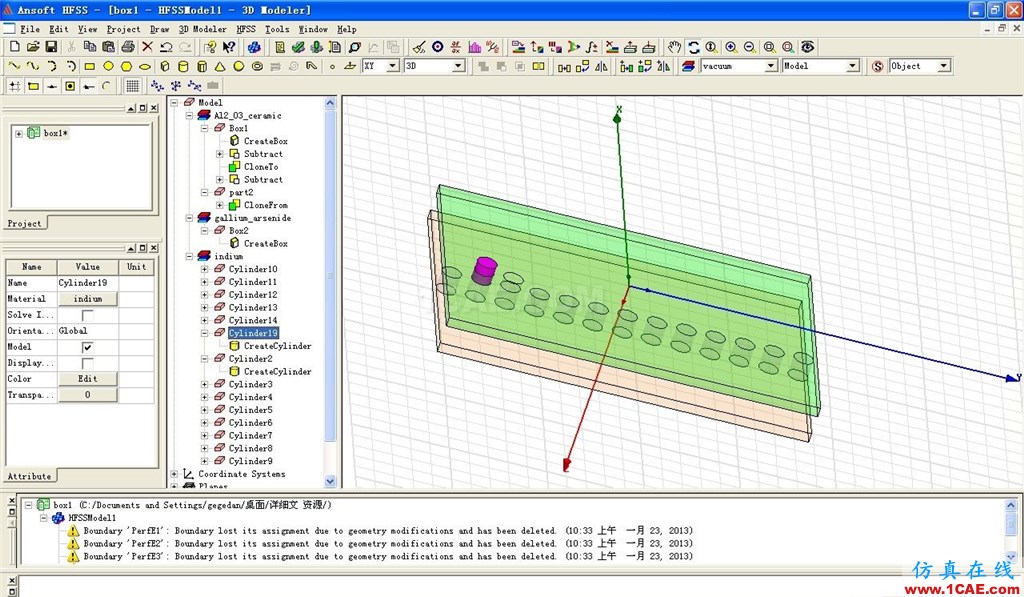Click the Mirror objects icon
Viewport: 1024px width, 597px height.
601,66
